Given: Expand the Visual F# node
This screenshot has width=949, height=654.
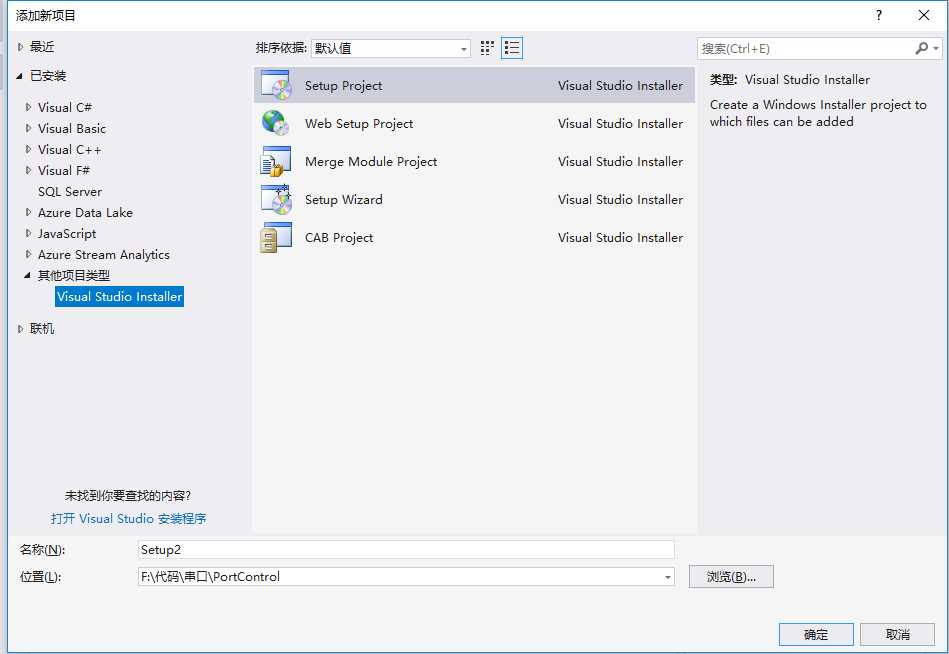Looking at the screenshot, I should pyautogui.click(x=28, y=171).
